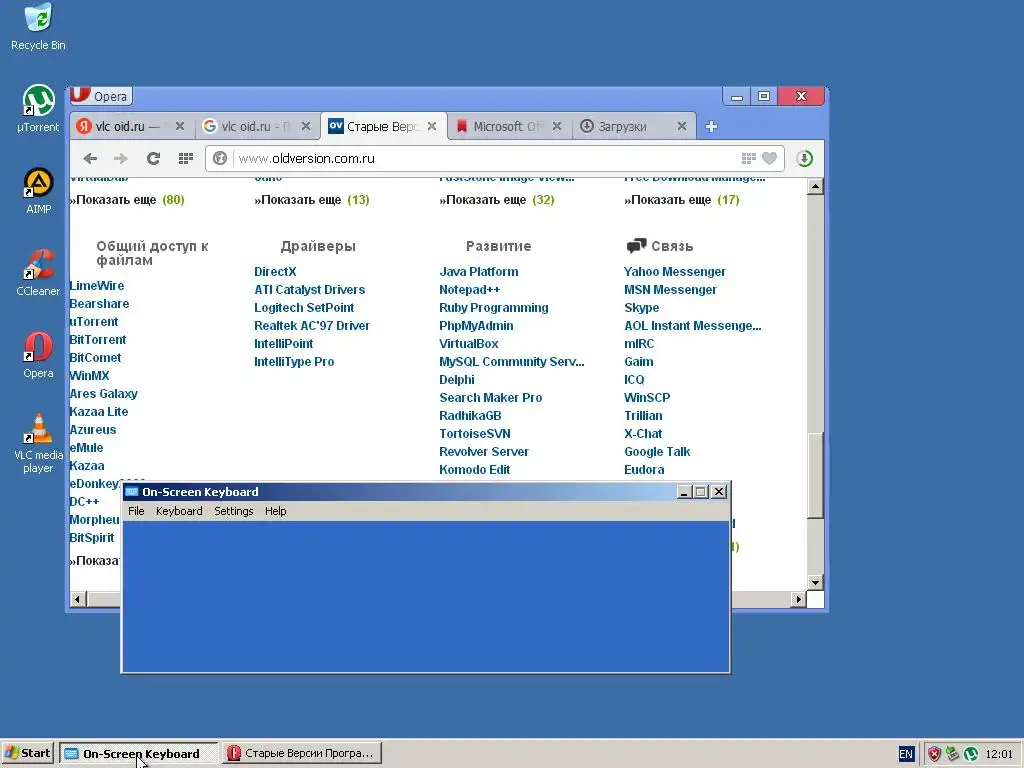Open the LimeWire link
This screenshot has width=1024, height=768.
coord(97,285)
